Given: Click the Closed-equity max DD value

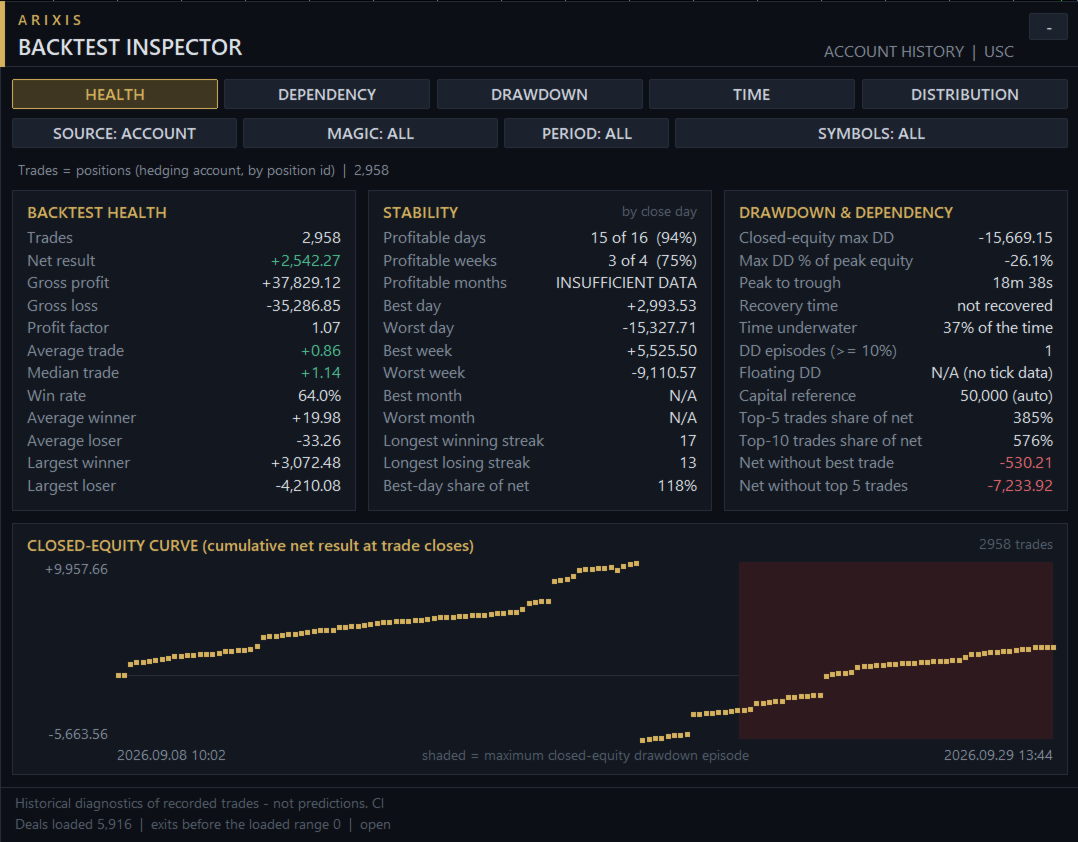Looking at the screenshot, I should click(1015, 238).
